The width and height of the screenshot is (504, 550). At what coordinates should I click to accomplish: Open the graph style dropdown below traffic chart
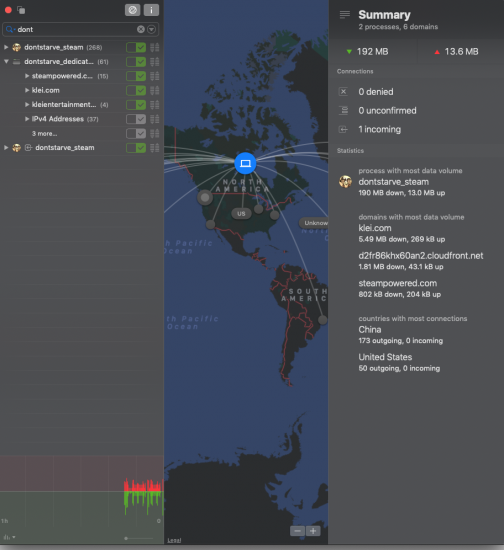tap(9, 537)
